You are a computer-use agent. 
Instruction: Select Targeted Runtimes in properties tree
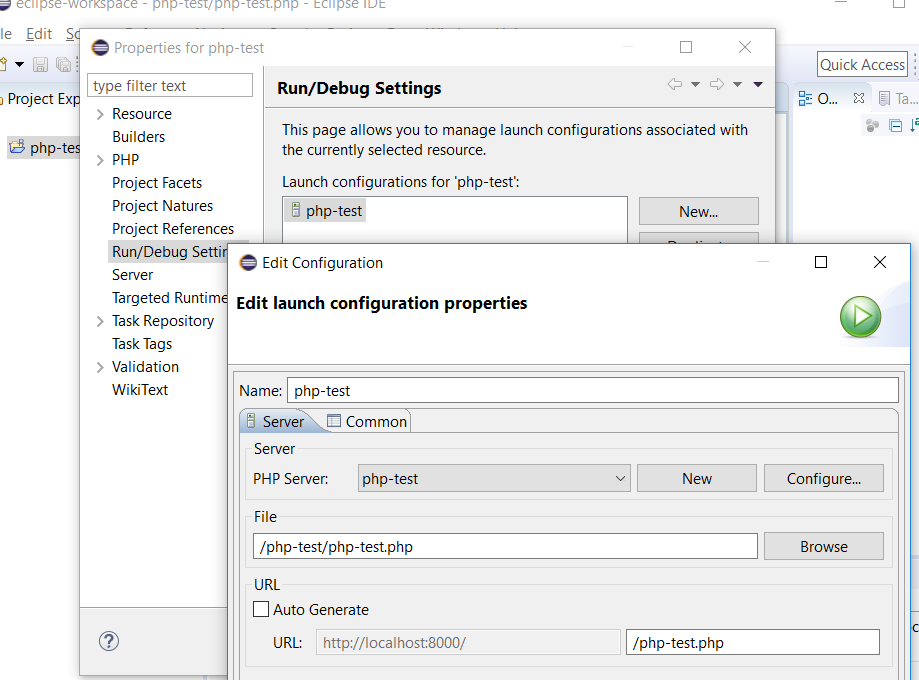169,298
